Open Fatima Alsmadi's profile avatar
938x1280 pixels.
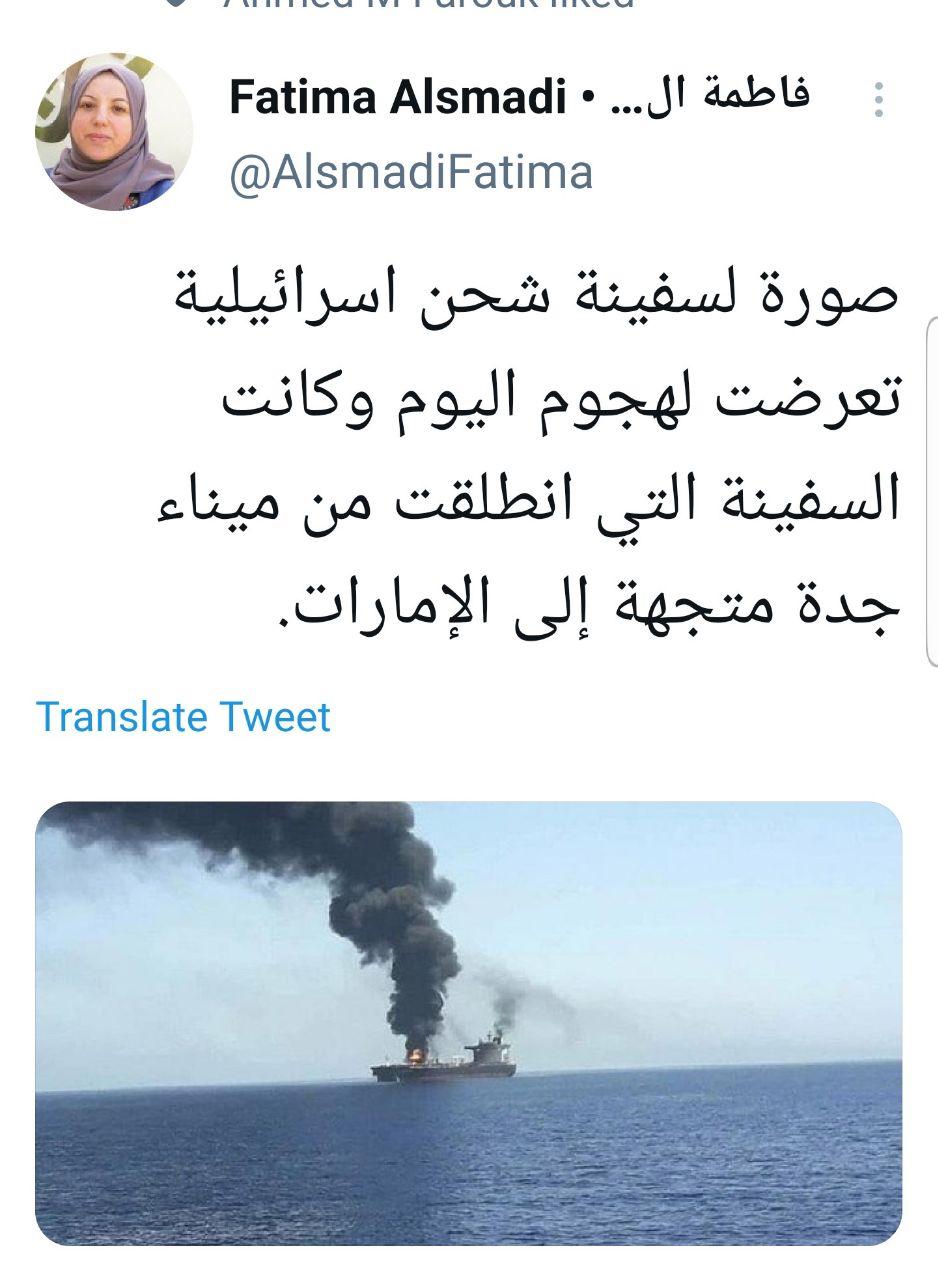click(x=113, y=132)
